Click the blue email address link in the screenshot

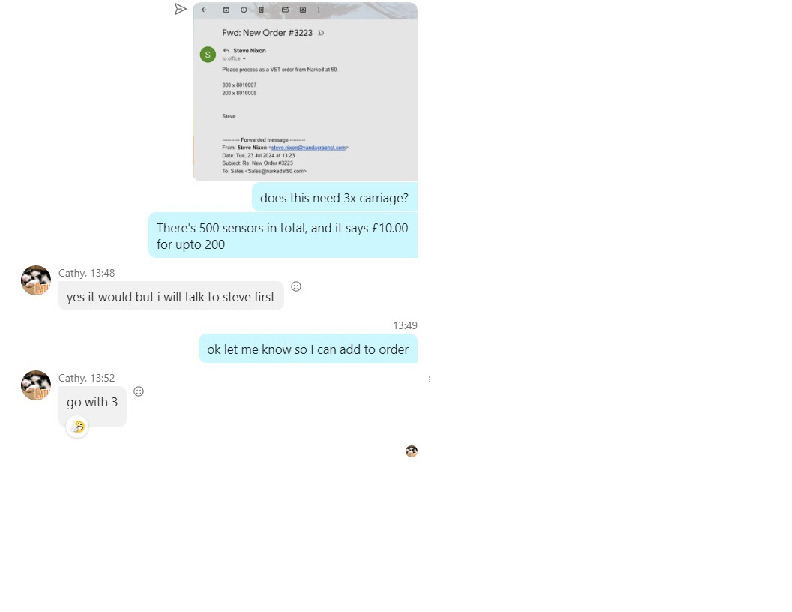[x=308, y=147]
